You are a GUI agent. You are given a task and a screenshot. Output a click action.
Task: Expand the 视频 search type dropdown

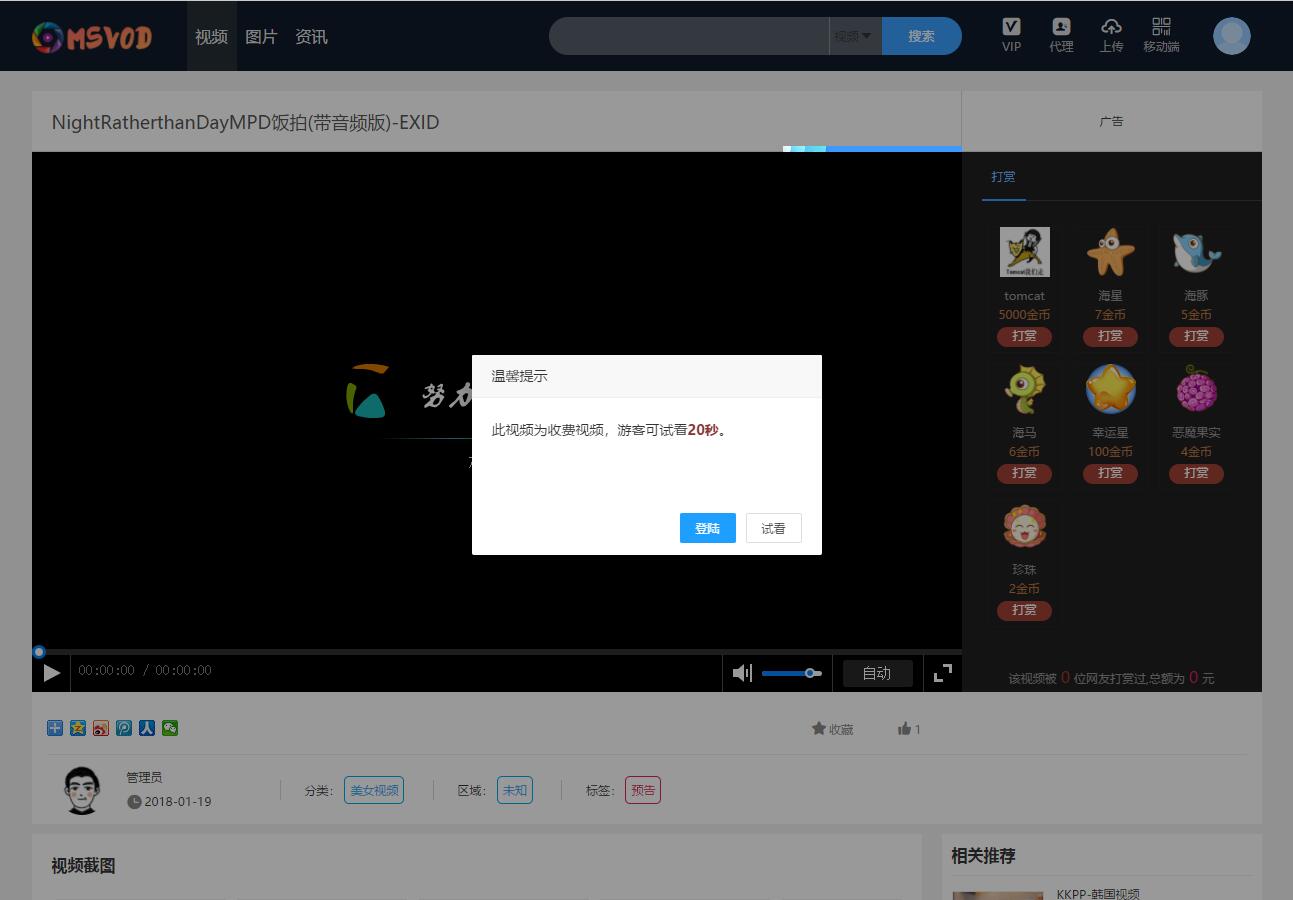point(855,36)
